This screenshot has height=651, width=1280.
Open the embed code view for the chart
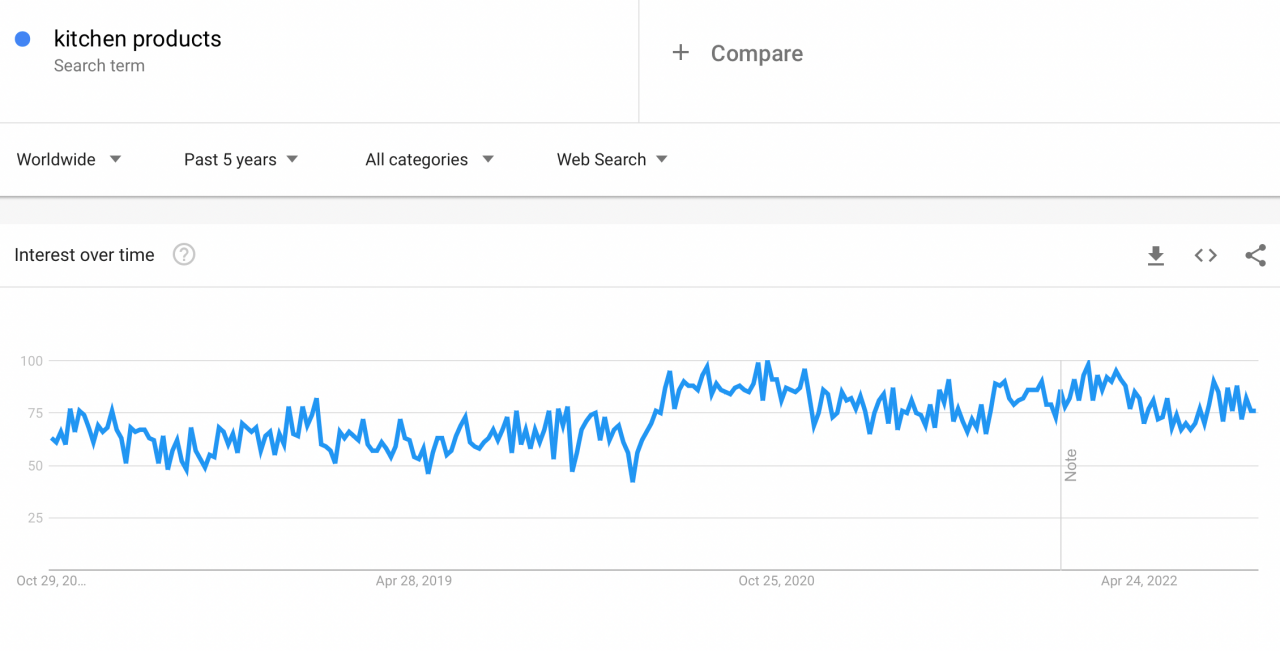click(x=1205, y=255)
